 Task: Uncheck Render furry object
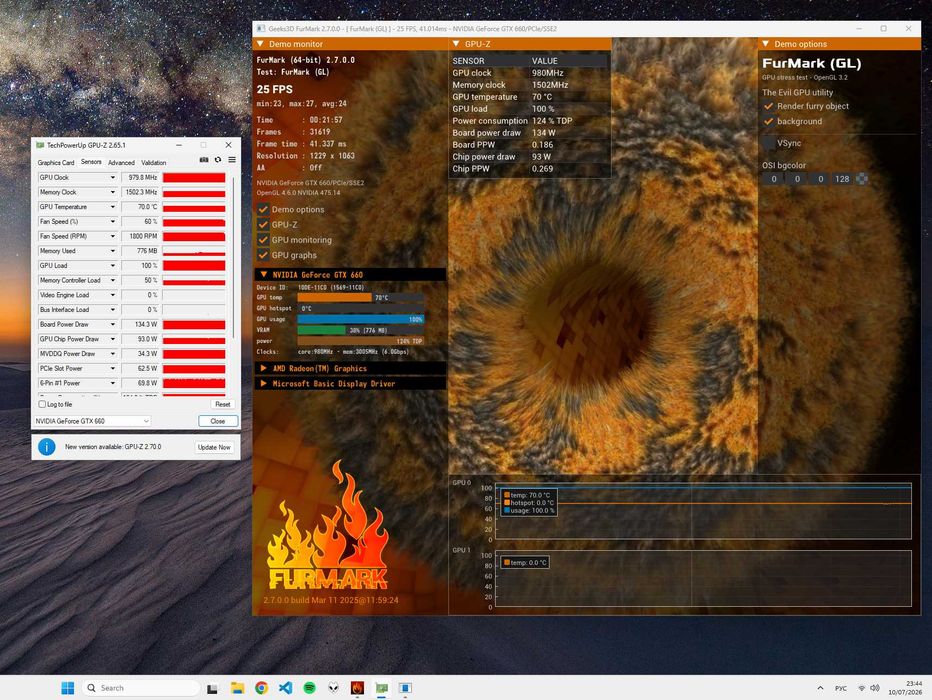769,106
